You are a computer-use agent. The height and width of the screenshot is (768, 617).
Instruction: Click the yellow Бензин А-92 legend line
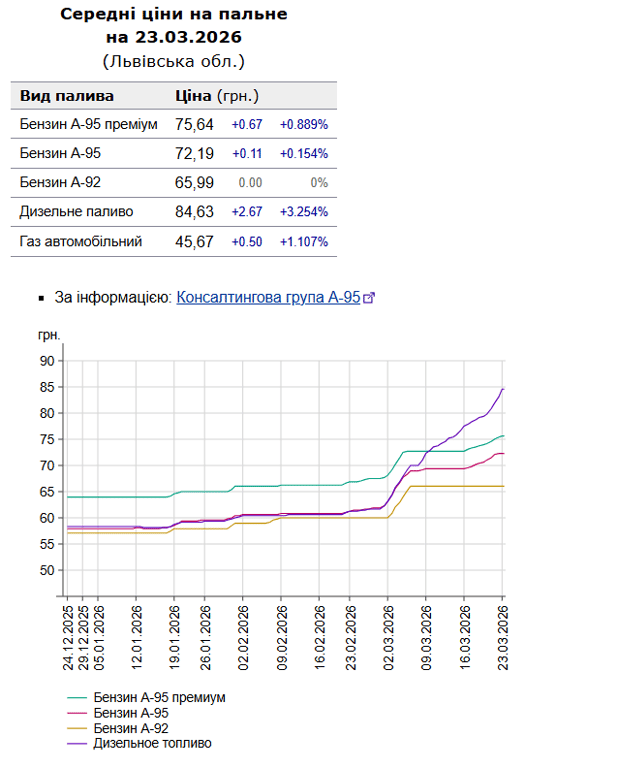click(77, 728)
